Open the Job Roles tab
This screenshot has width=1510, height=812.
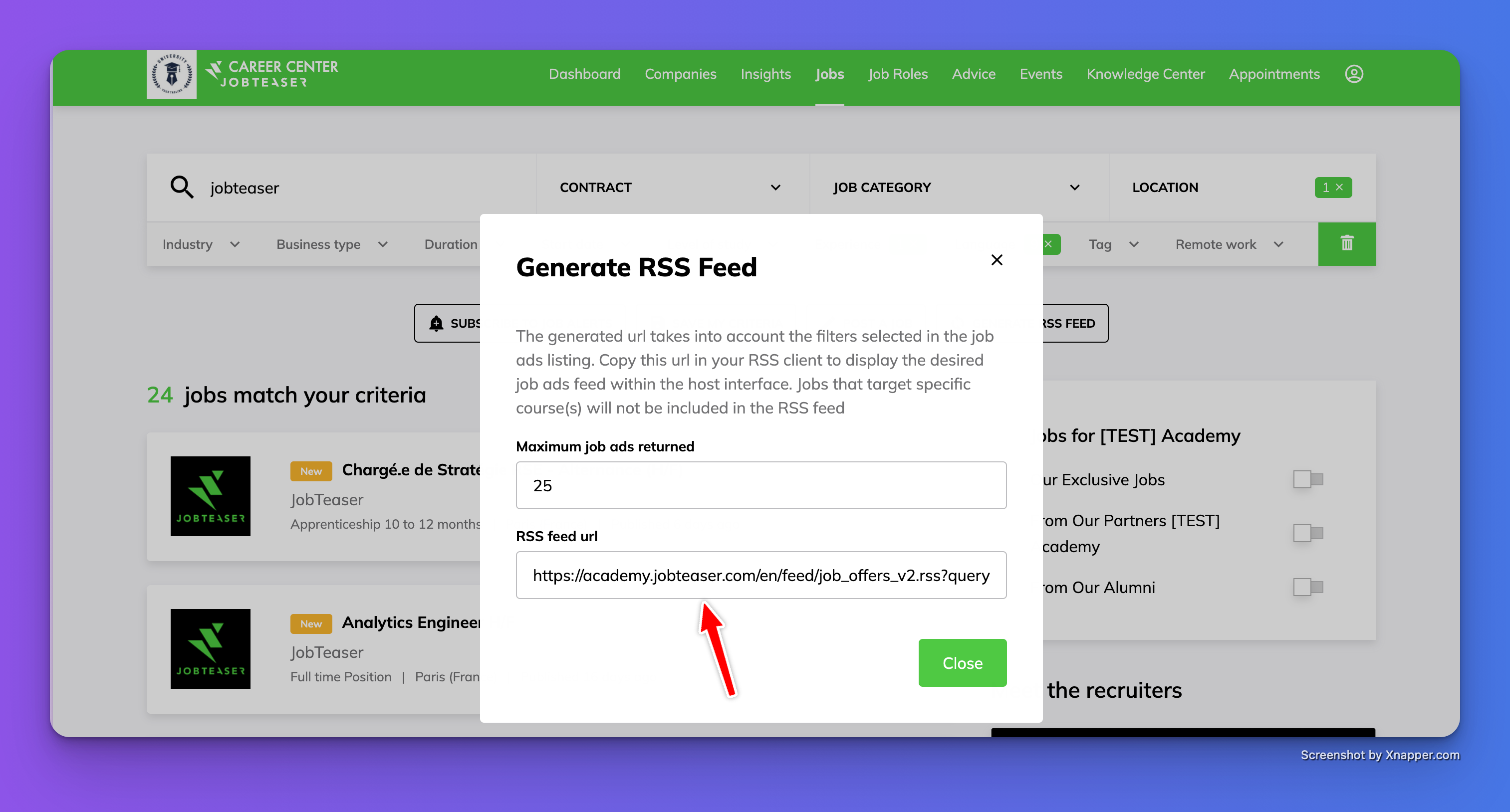coord(898,74)
